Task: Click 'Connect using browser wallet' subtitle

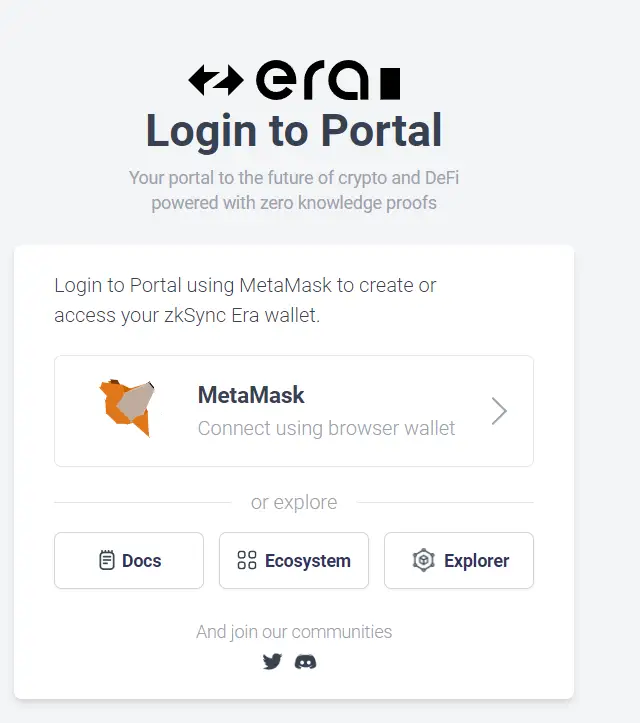Action: tap(326, 428)
